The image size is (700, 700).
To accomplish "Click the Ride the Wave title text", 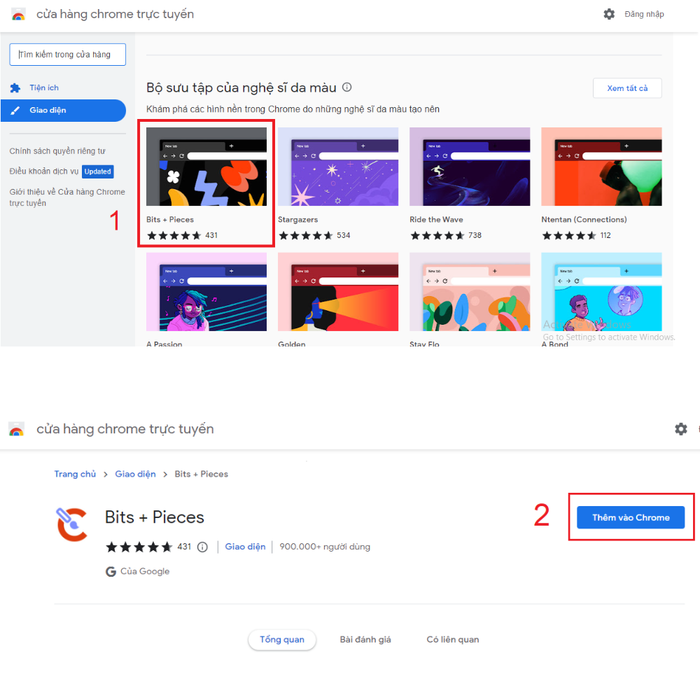I will pyautogui.click(x=436, y=220).
